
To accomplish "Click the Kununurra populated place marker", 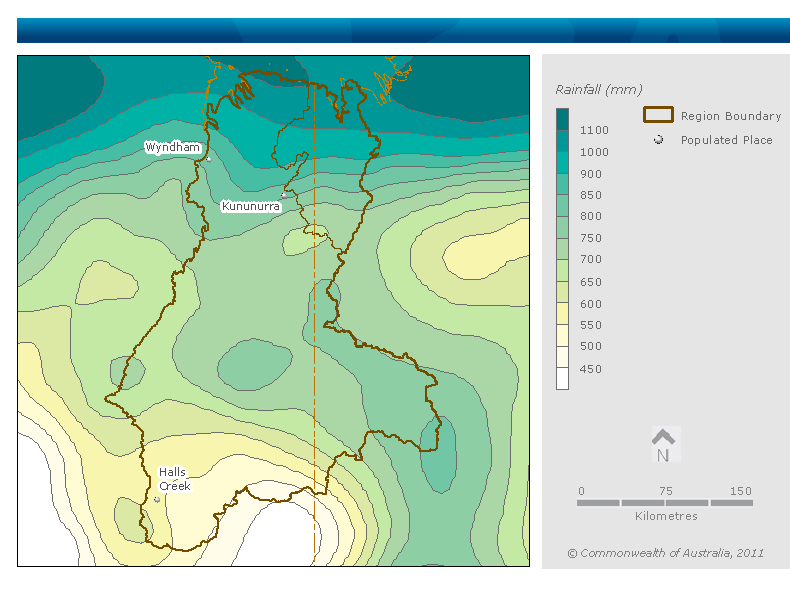I will click(x=284, y=195).
